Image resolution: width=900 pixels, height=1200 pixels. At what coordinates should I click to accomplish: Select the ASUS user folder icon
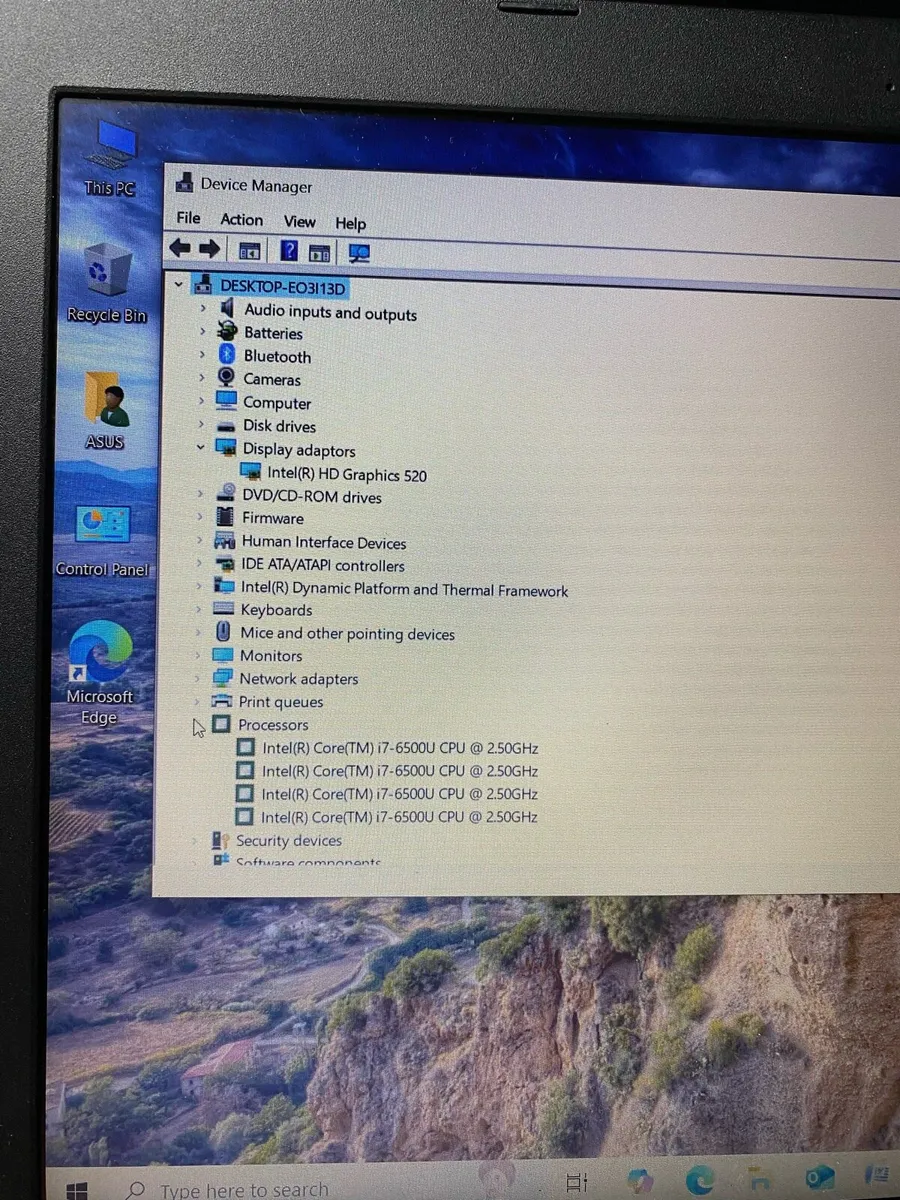(x=105, y=410)
